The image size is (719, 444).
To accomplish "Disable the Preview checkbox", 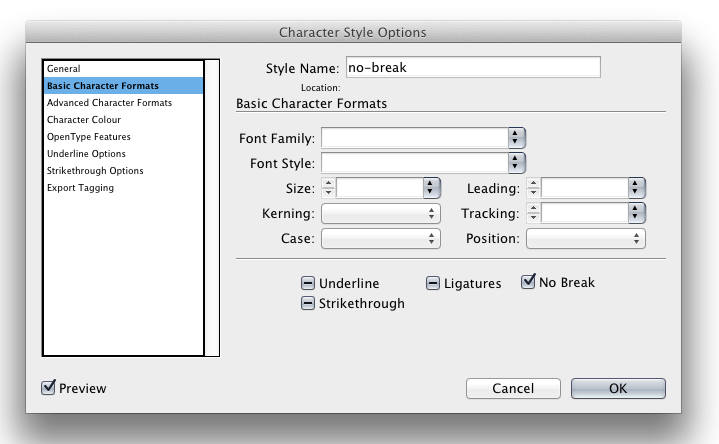I will click(x=48, y=388).
